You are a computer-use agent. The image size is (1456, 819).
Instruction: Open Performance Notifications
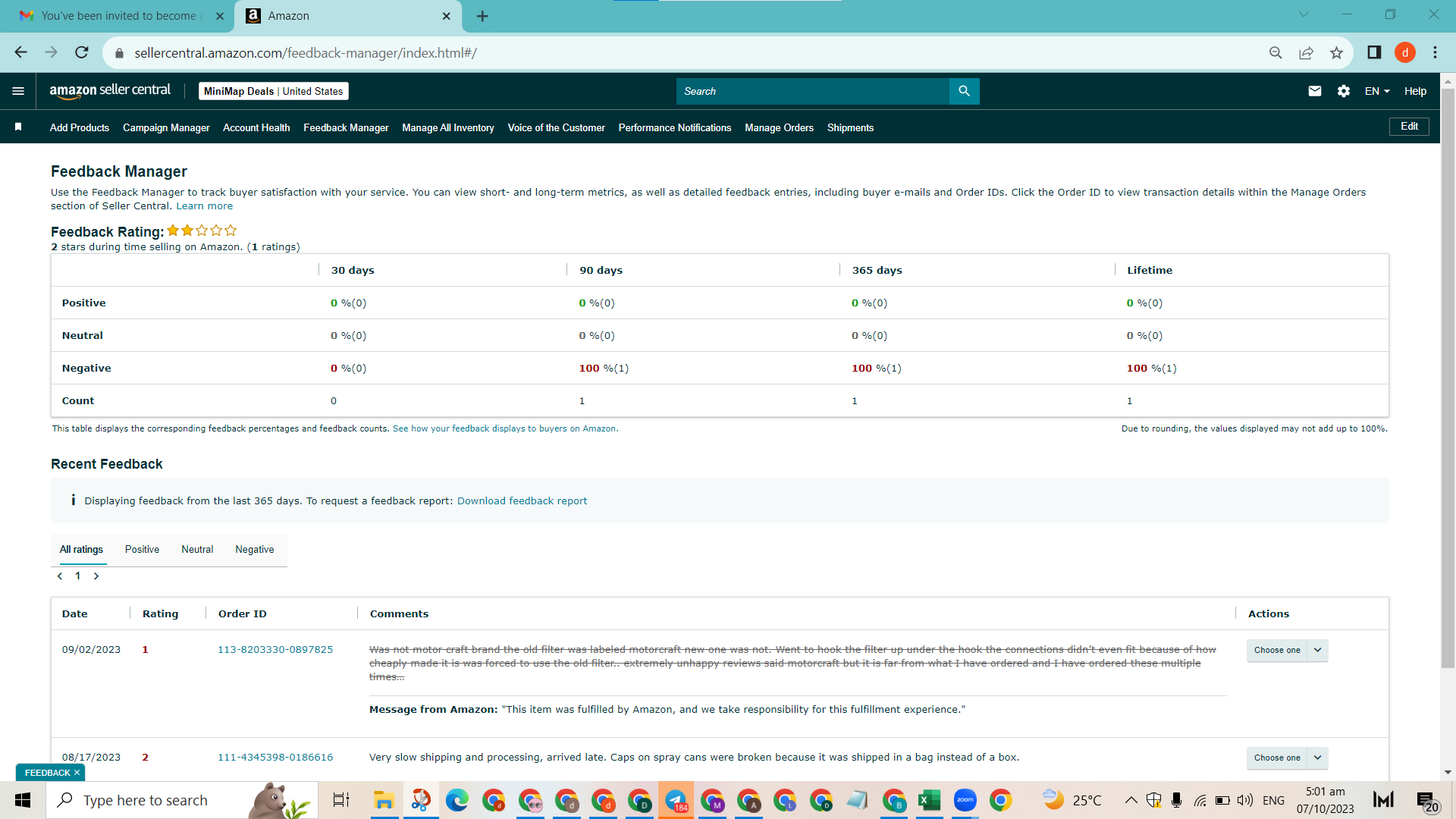pos(675,127)
